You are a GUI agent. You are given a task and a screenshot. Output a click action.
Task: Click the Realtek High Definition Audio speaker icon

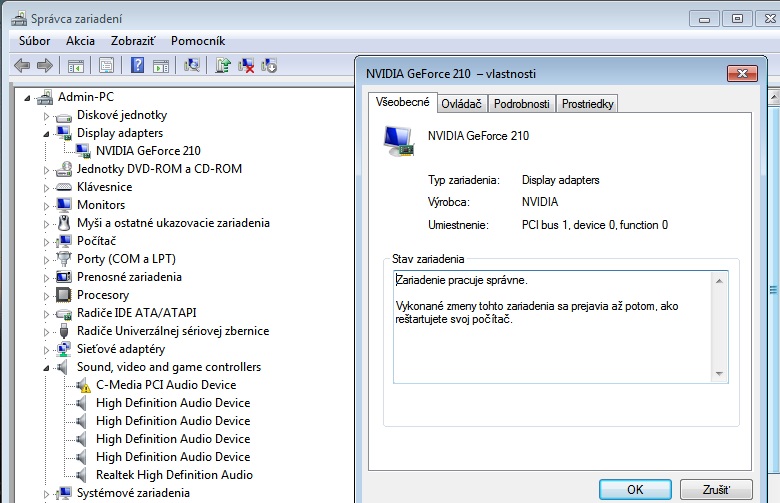click(81, 475)
